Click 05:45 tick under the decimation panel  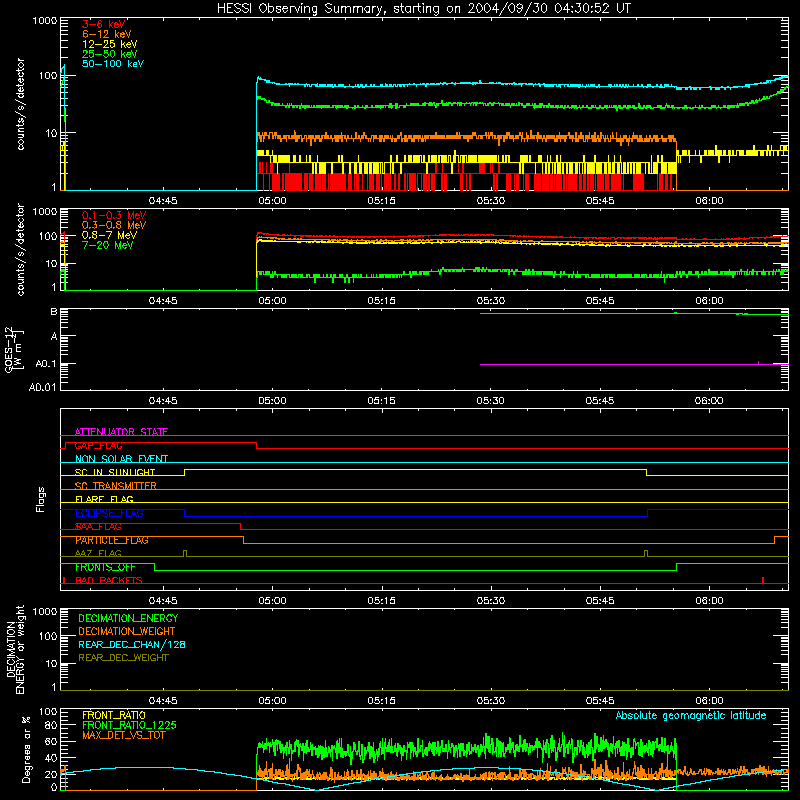pyautogui.click(x=600, y=701)
